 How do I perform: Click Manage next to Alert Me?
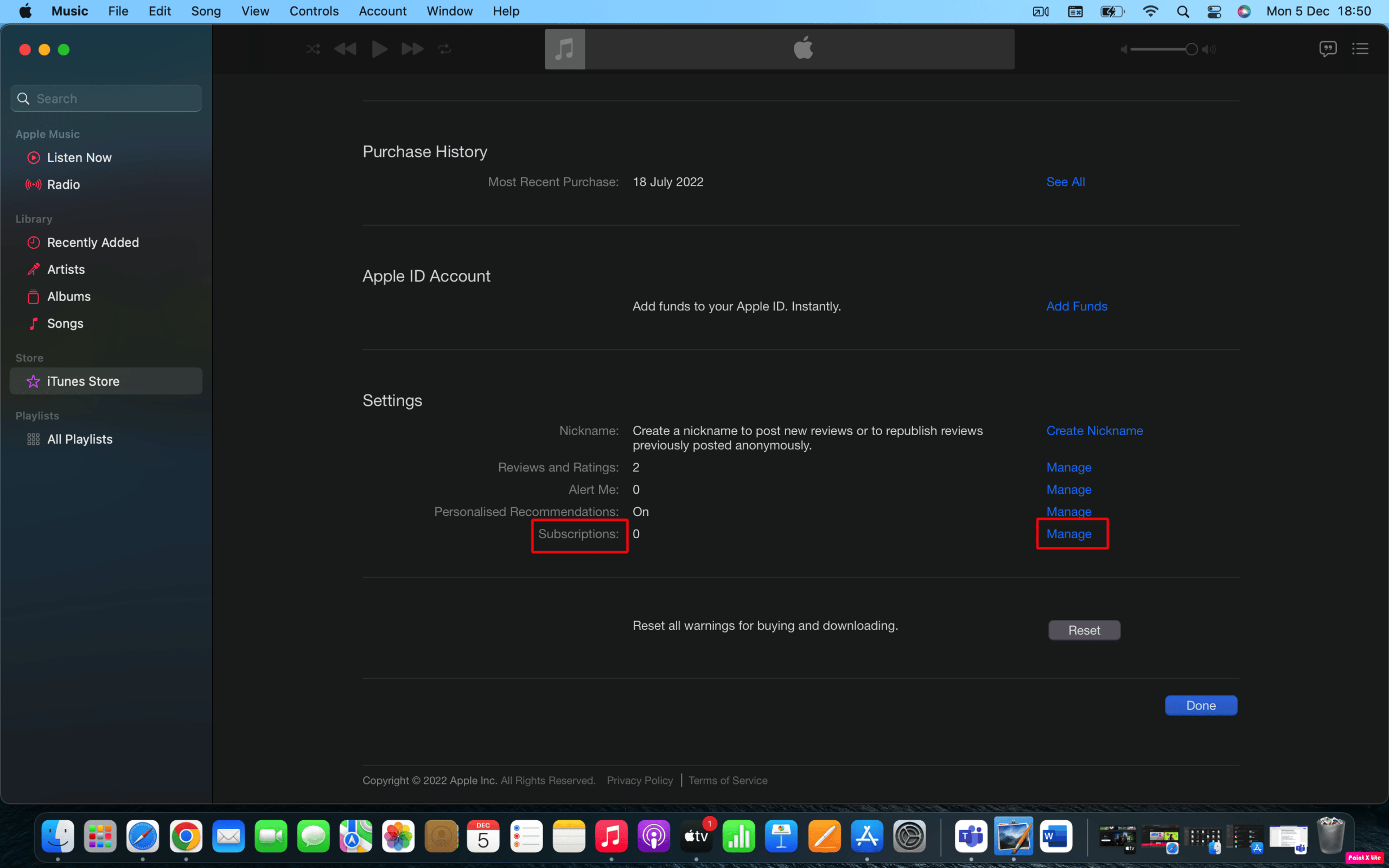coord(1068,489)
